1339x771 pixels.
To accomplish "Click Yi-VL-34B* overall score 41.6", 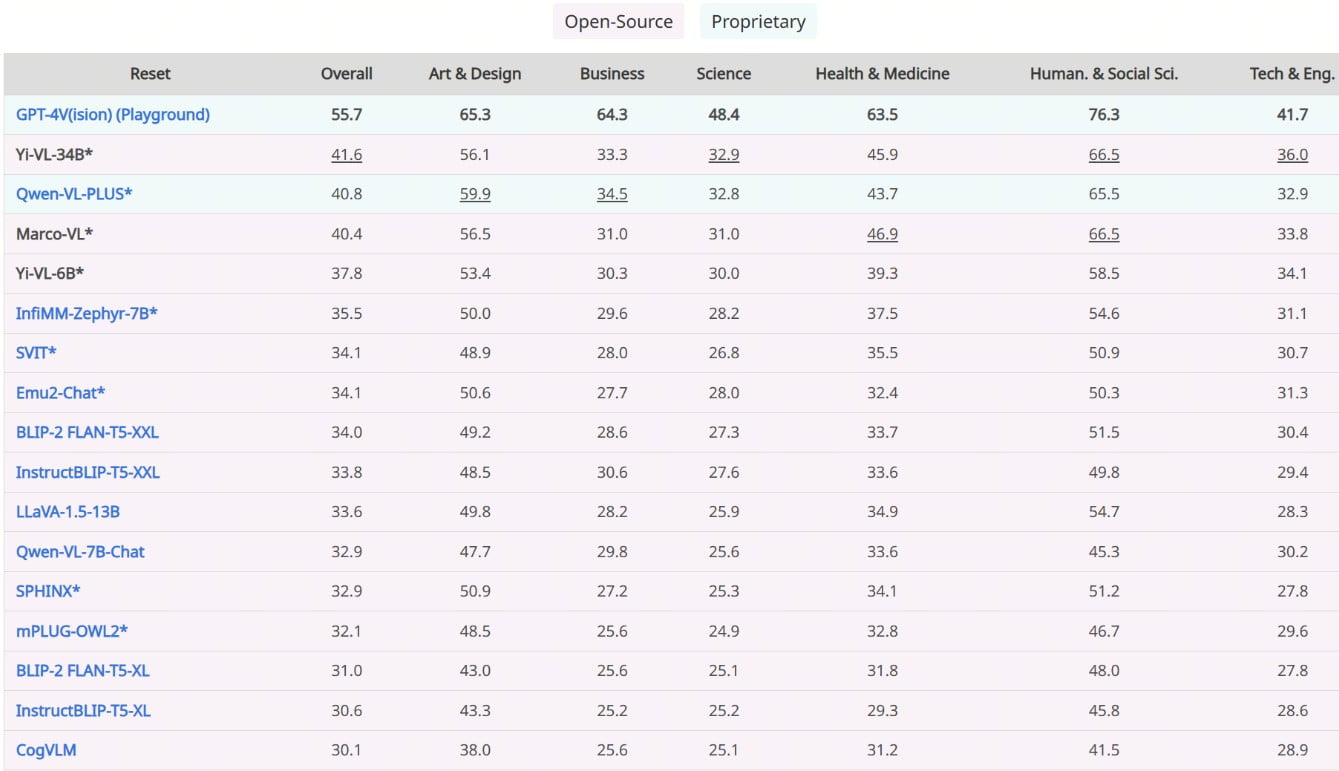I will click(347, 155).
